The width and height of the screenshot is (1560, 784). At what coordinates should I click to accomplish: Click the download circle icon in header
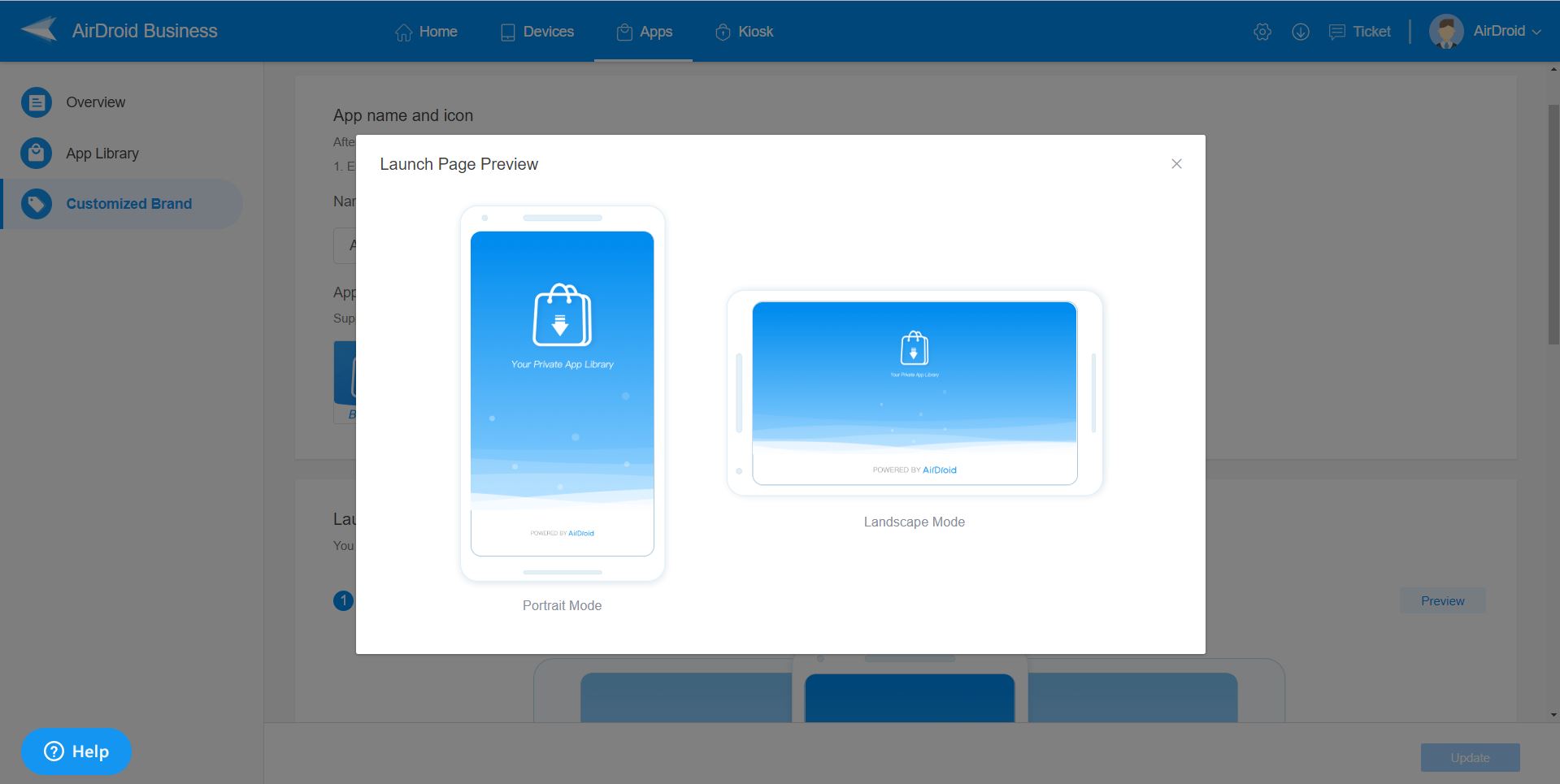point(1301,32)
